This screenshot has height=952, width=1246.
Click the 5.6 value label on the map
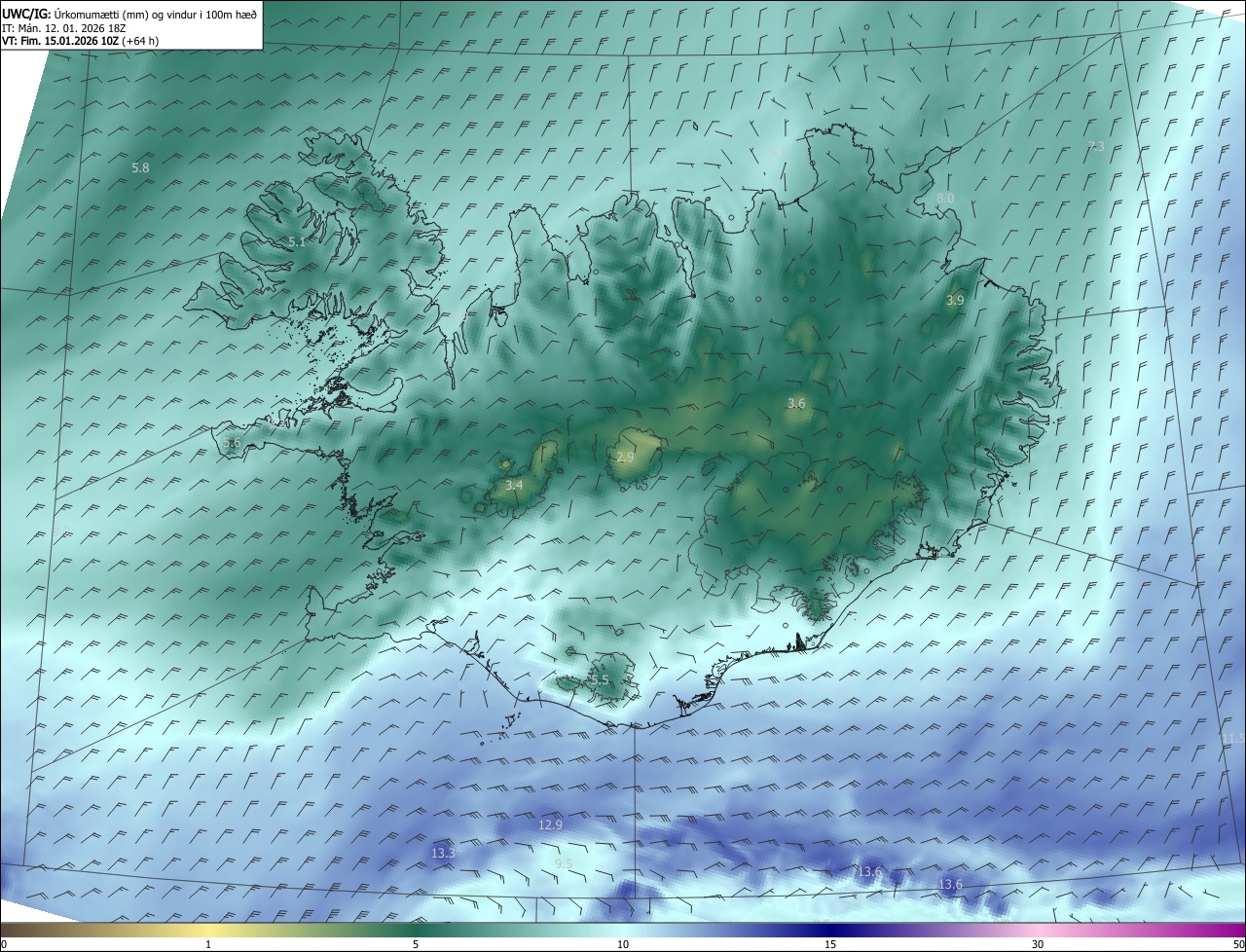(231, 443)
